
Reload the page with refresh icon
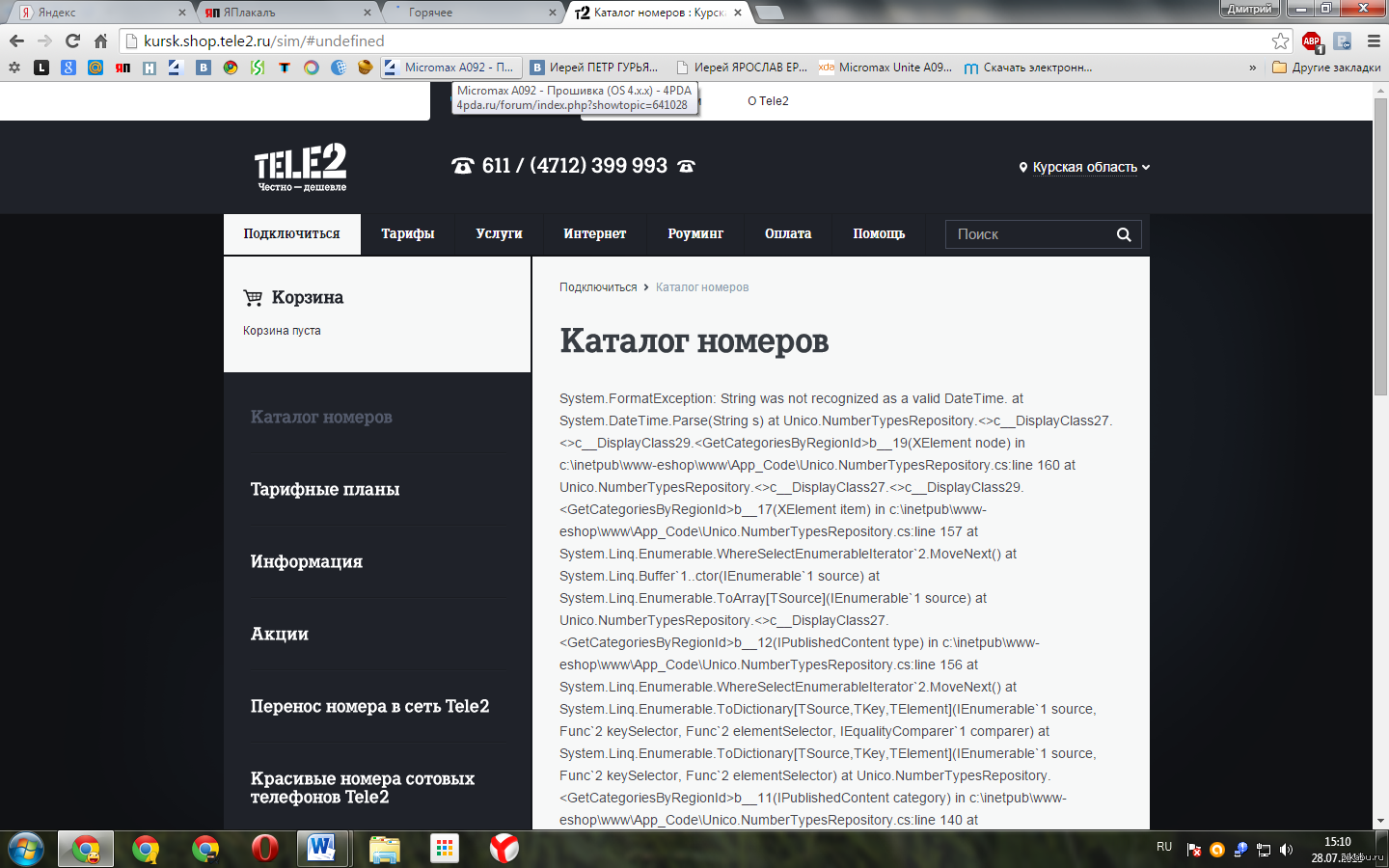72,41
